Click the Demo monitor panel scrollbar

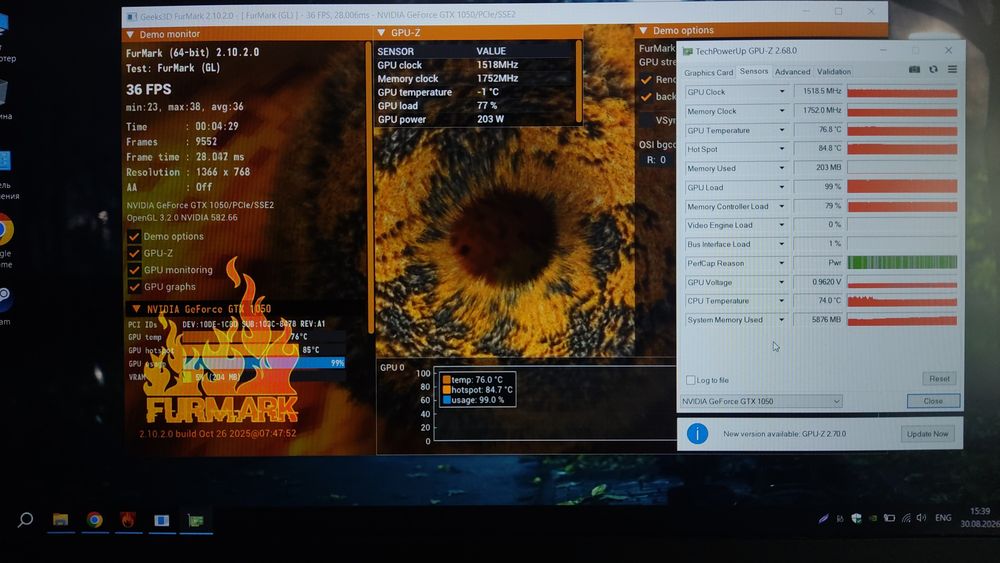pos(369,187)
